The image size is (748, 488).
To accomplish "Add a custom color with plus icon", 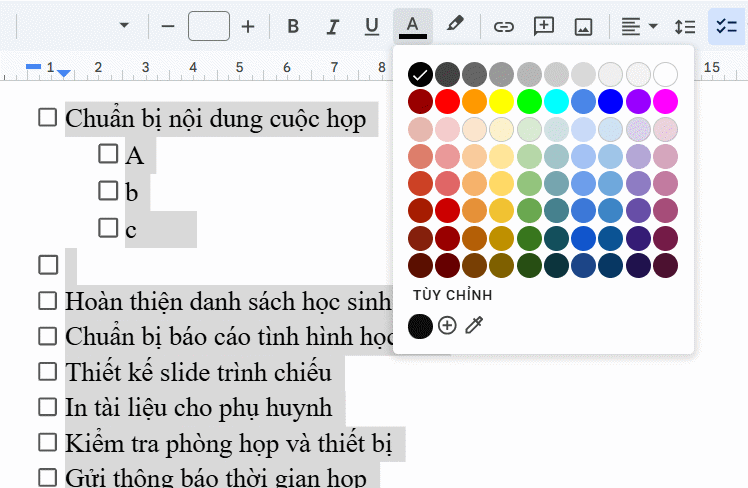I will pyautogui.click(x=447, y=326).
